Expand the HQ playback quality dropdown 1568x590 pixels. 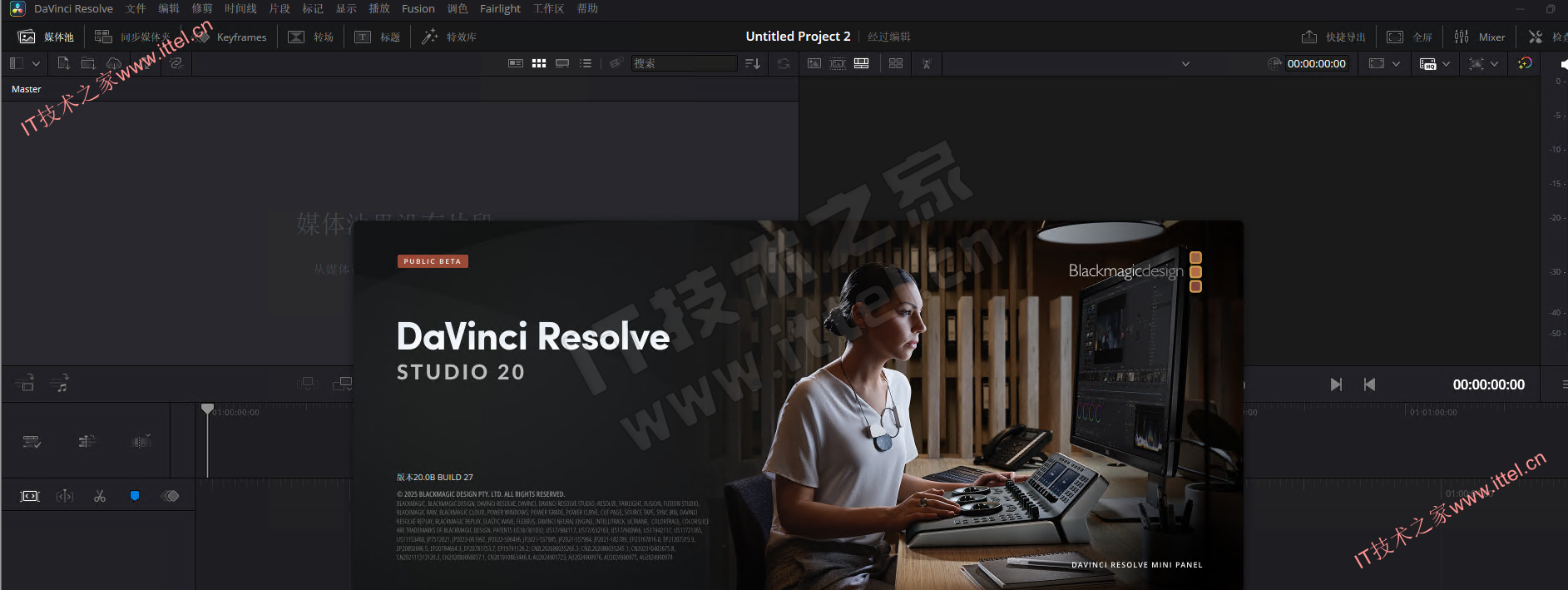pyautogui.click(x=1447, y=63)
